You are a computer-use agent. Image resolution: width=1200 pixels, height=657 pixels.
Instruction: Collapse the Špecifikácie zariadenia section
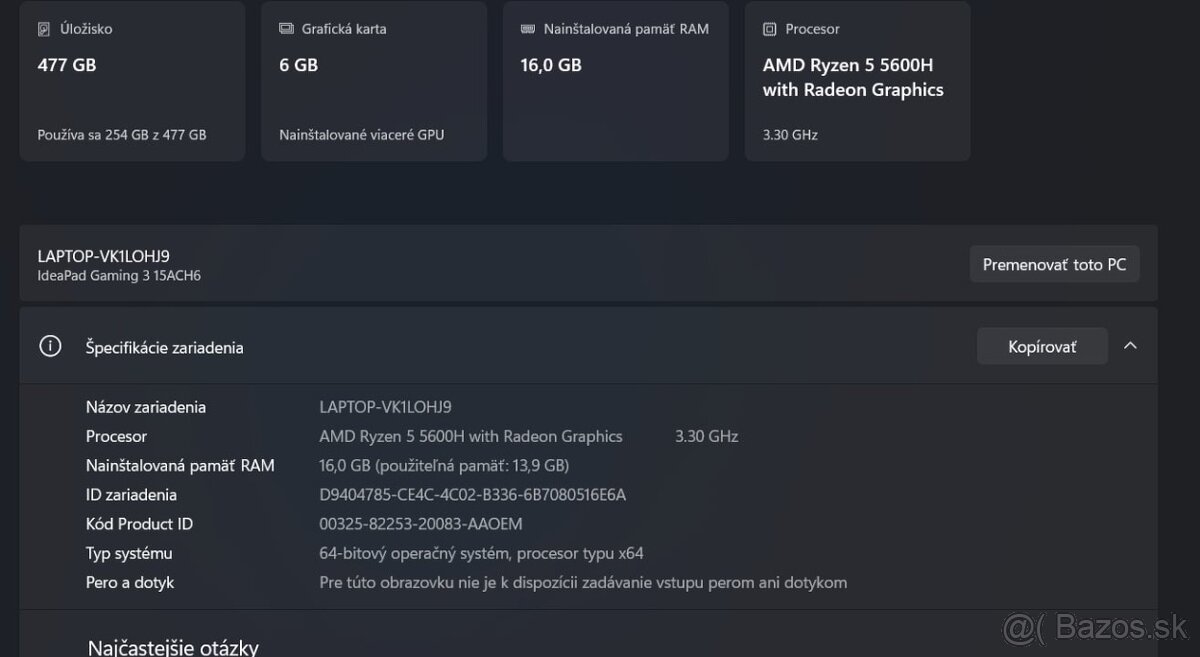point(1130,345)
